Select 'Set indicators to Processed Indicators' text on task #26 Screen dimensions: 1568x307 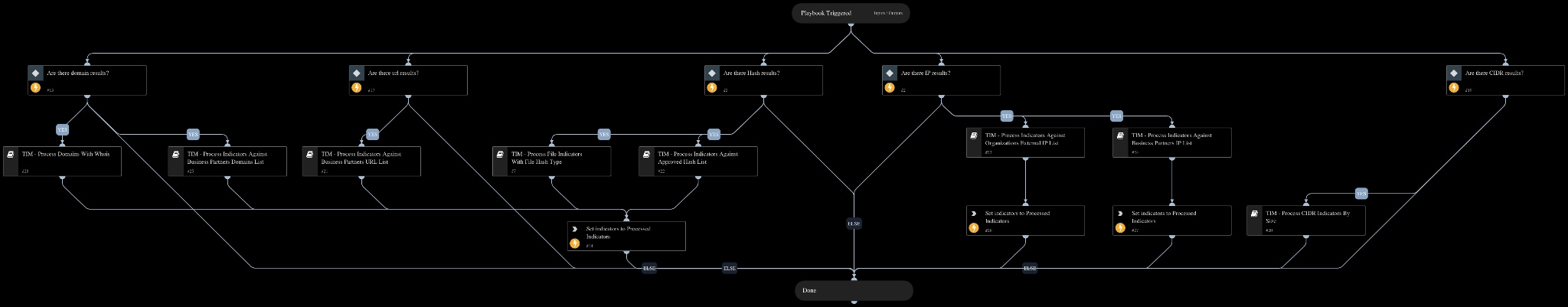1018,217
